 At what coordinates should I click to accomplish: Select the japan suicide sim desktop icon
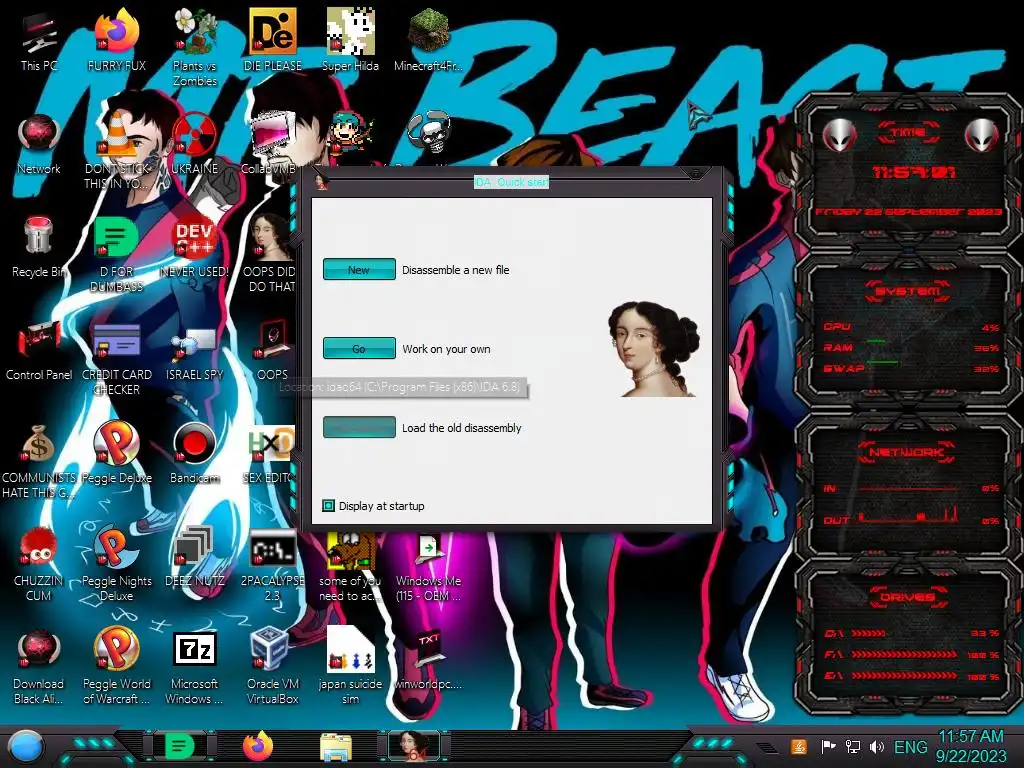pyautogui.click(x=350, y=666)
